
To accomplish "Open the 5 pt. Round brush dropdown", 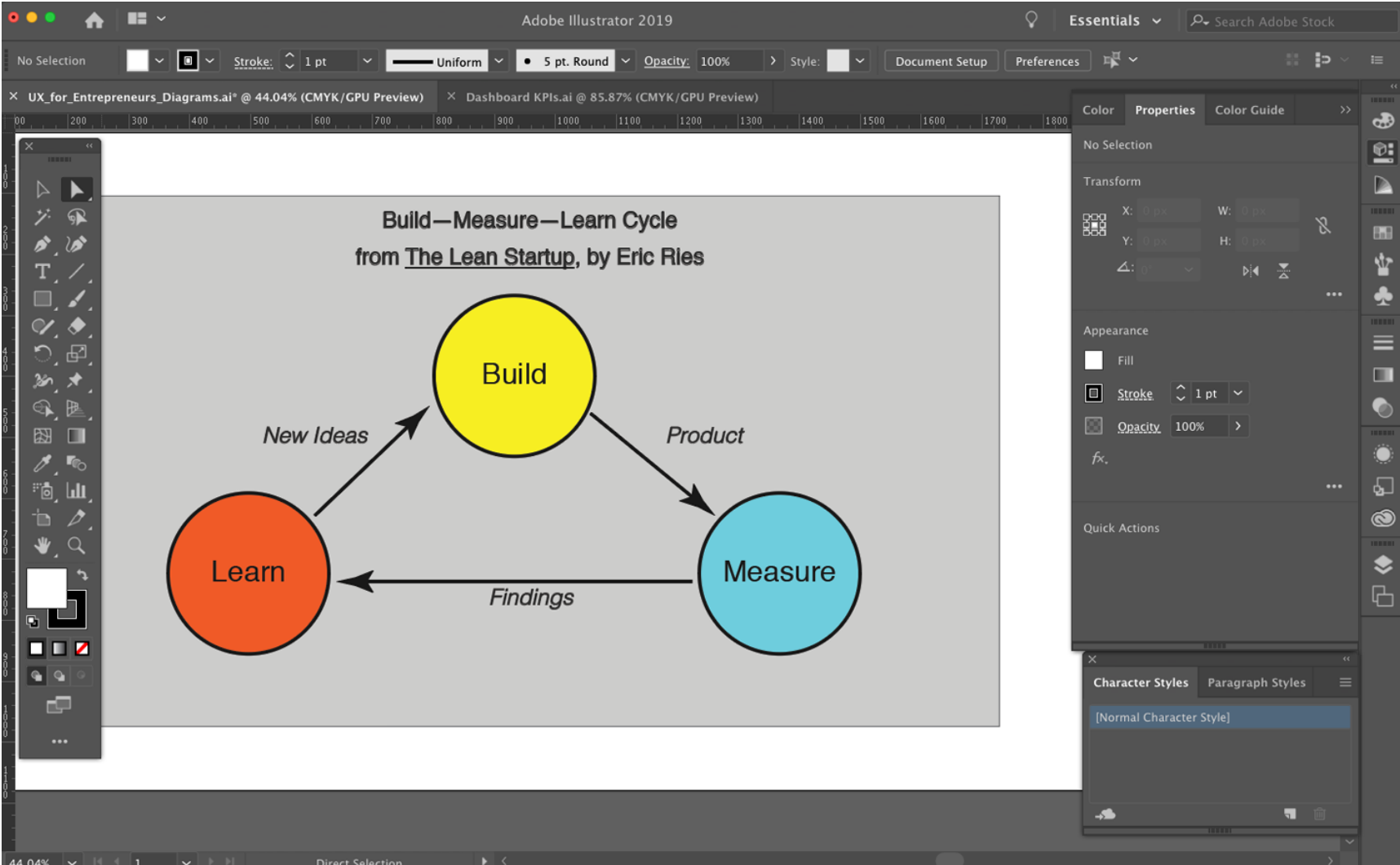I will 626,60.
